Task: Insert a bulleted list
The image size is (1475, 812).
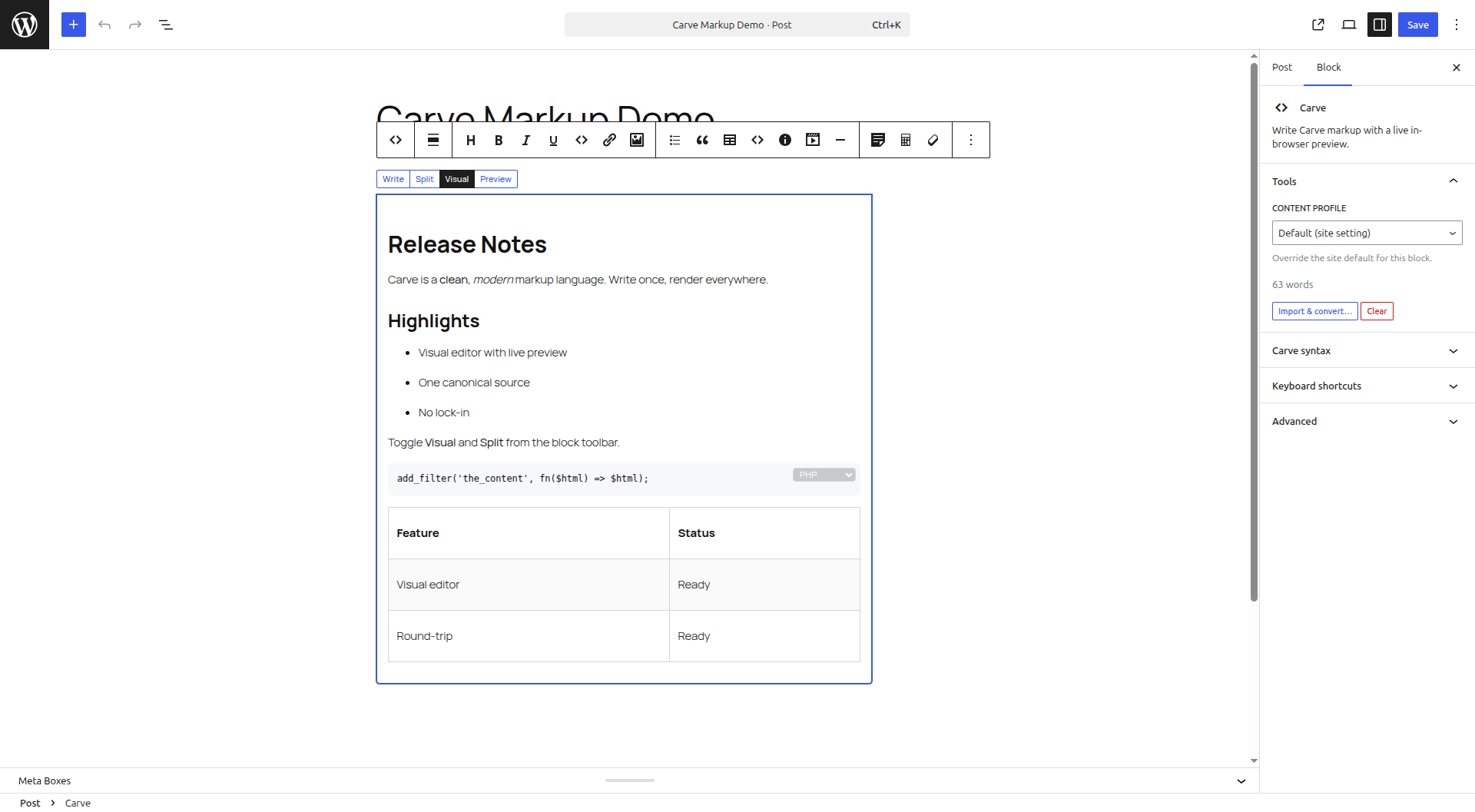Action: point(675,140)
